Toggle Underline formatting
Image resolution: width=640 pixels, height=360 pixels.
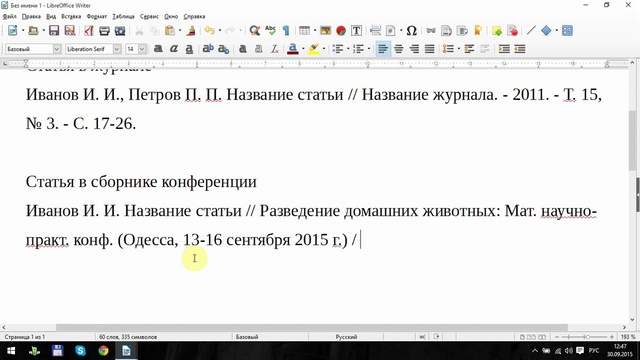[189, 49]
